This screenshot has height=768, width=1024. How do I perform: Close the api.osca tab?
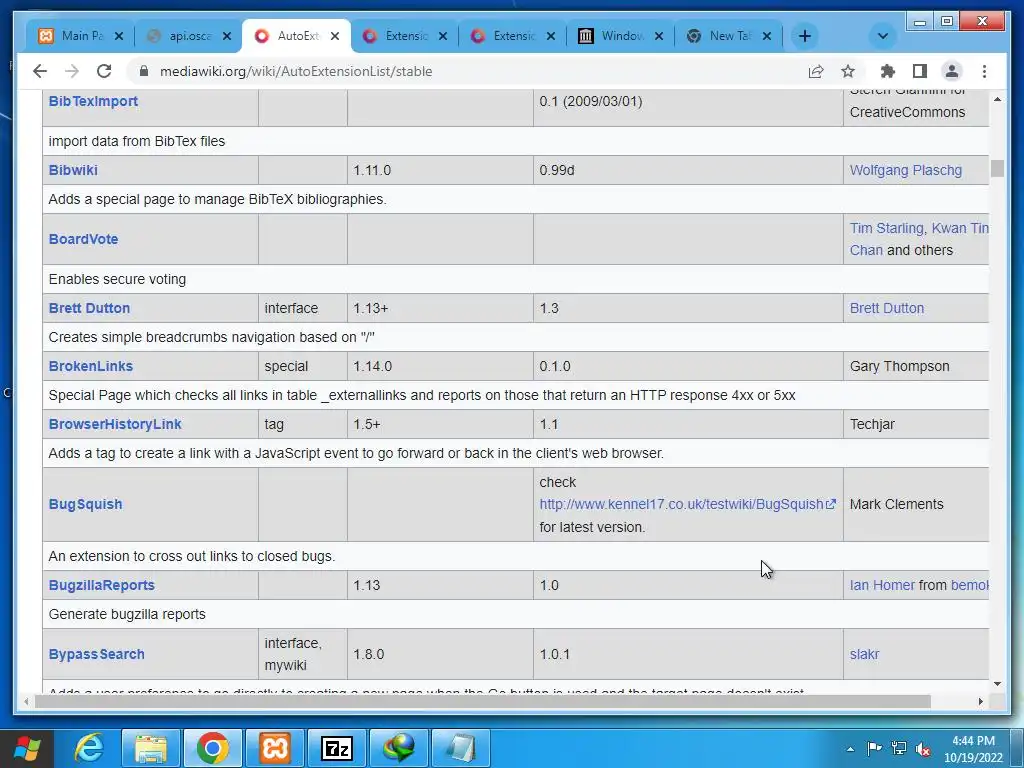coord(227,37)
